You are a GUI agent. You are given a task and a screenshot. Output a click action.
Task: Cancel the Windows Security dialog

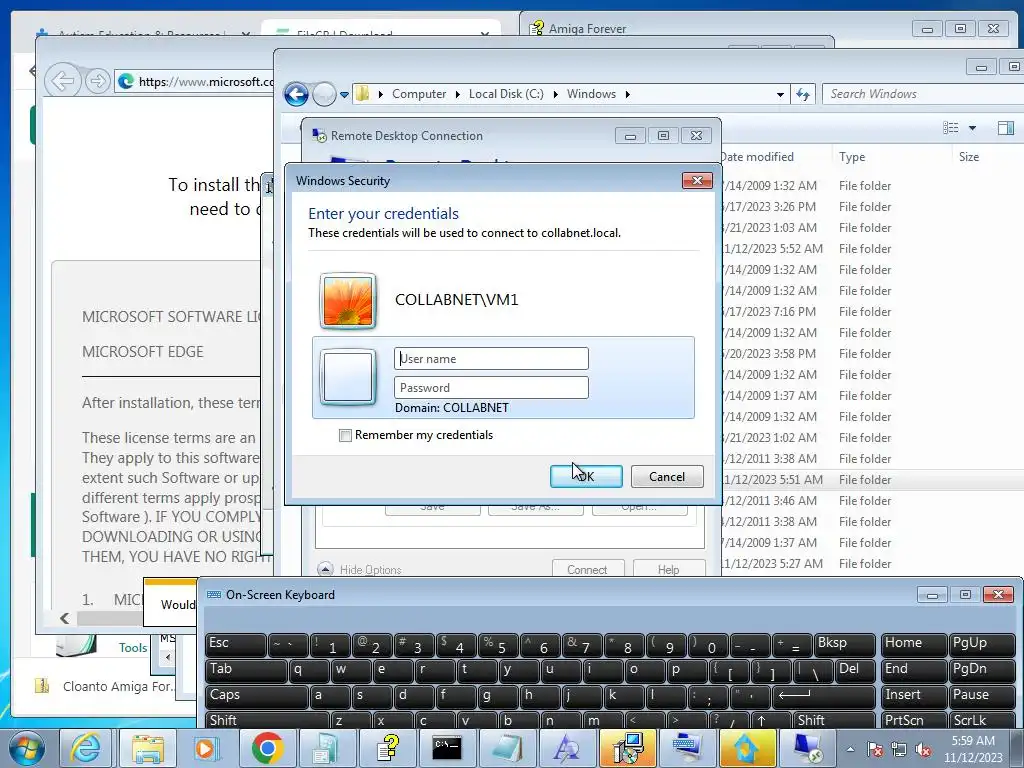click(667, 476)
